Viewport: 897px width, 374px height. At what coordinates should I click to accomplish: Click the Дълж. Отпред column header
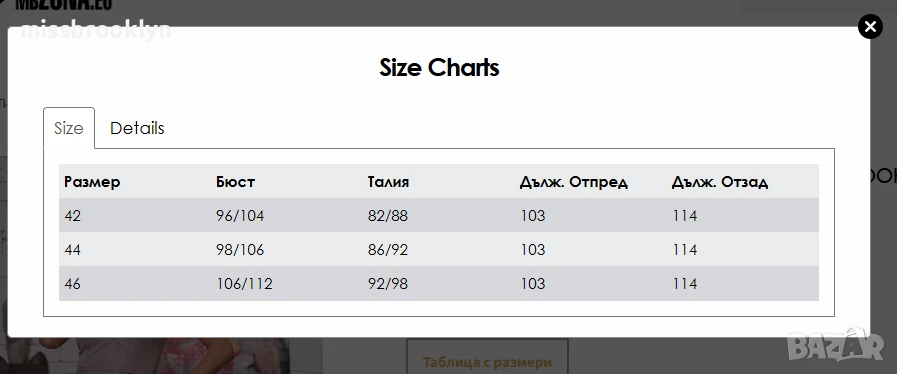click(x=574, y=182)
